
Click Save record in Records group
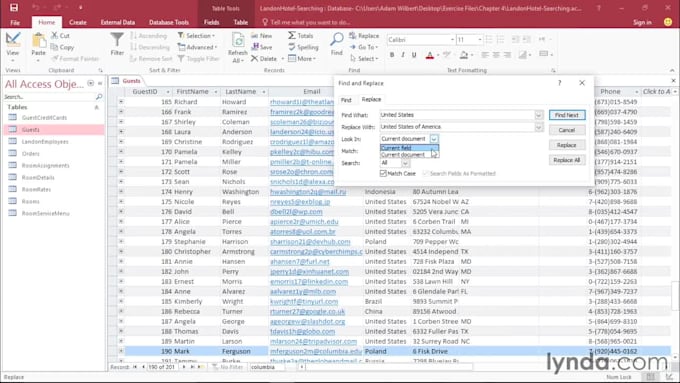[262, 47]
